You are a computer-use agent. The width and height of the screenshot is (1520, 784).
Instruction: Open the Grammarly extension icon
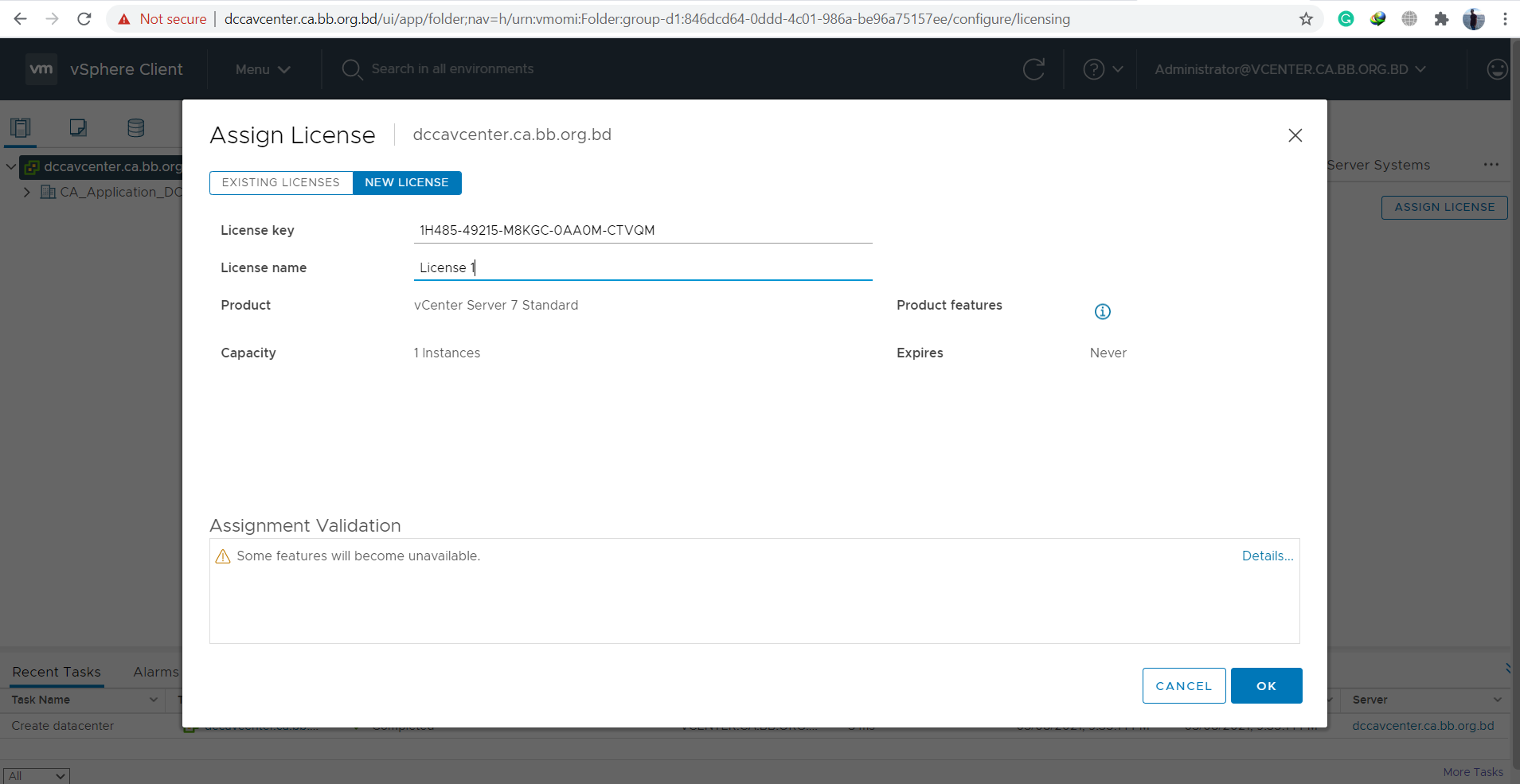coord(1346,19)
